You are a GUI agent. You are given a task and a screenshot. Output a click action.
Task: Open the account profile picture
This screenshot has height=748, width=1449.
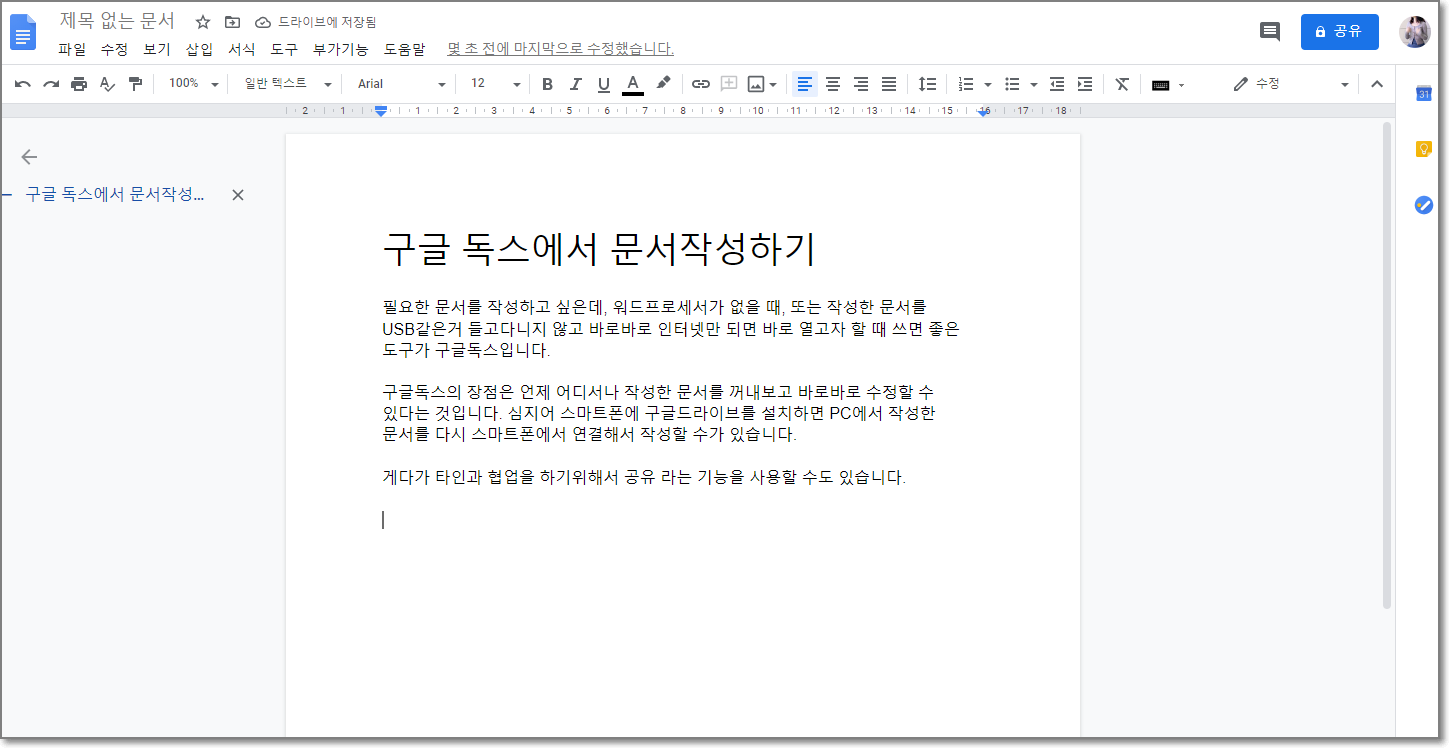(1414, 32)
